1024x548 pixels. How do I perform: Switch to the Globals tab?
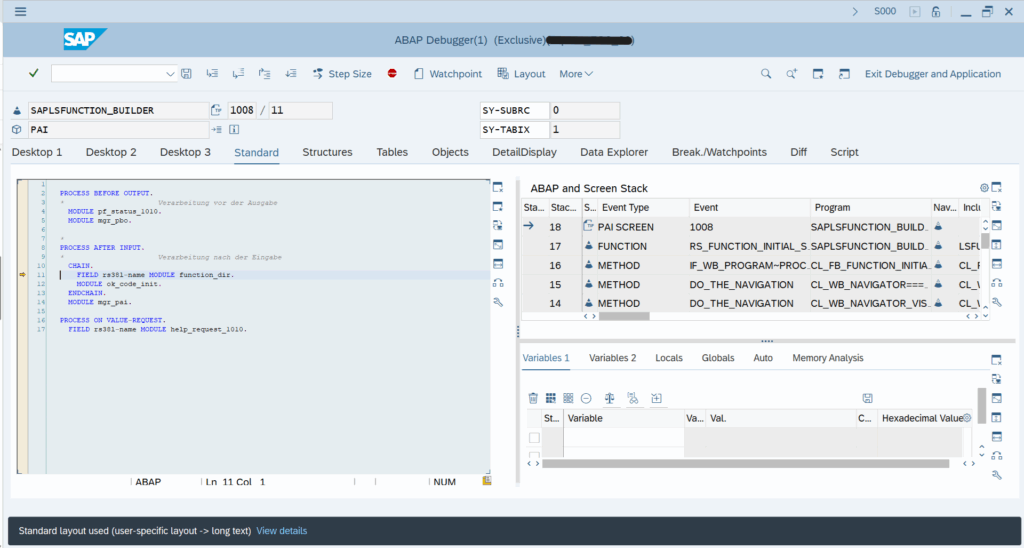point(718,358)
